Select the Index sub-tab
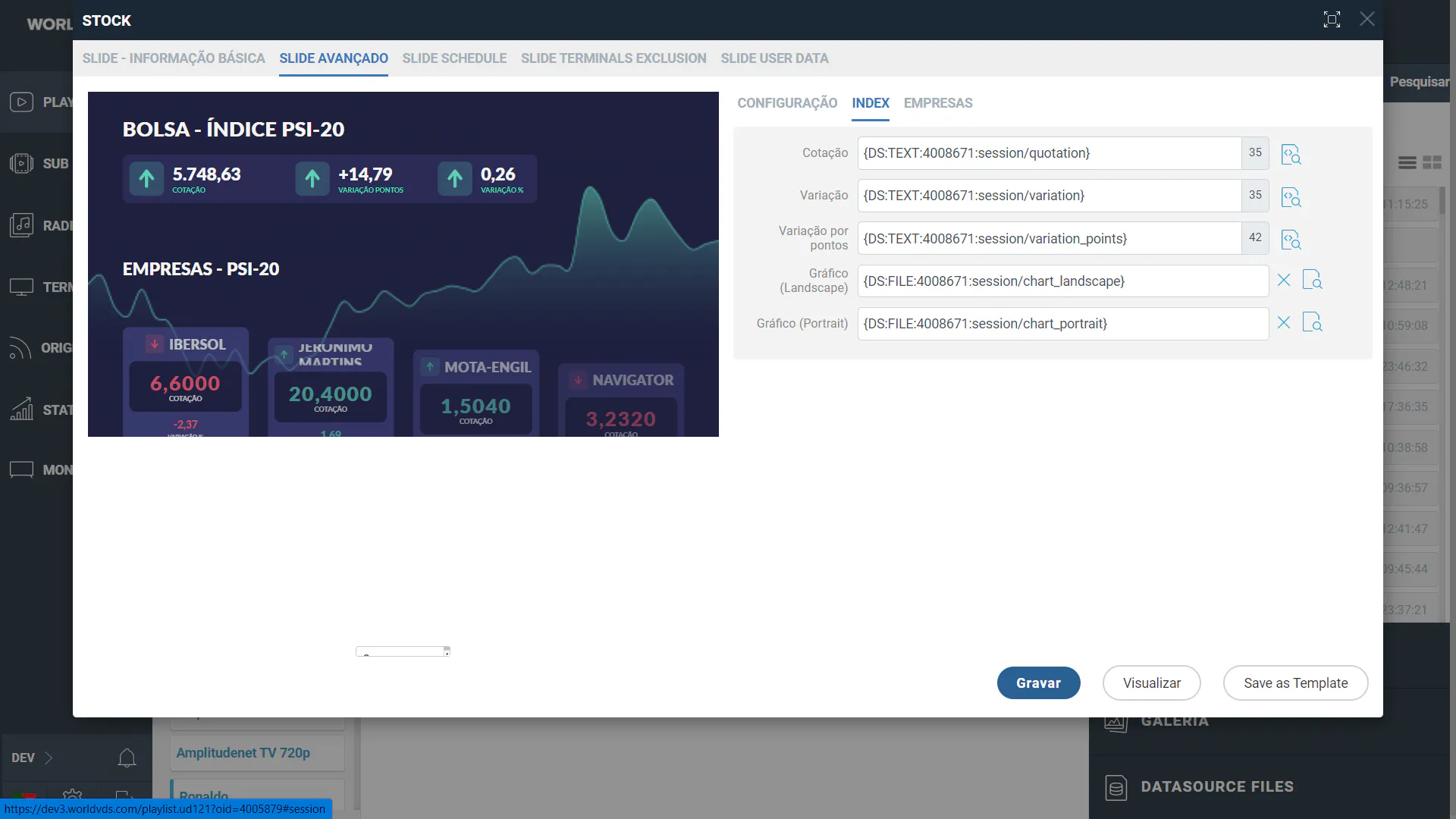Screen dimensions: 1456x819 871,103
